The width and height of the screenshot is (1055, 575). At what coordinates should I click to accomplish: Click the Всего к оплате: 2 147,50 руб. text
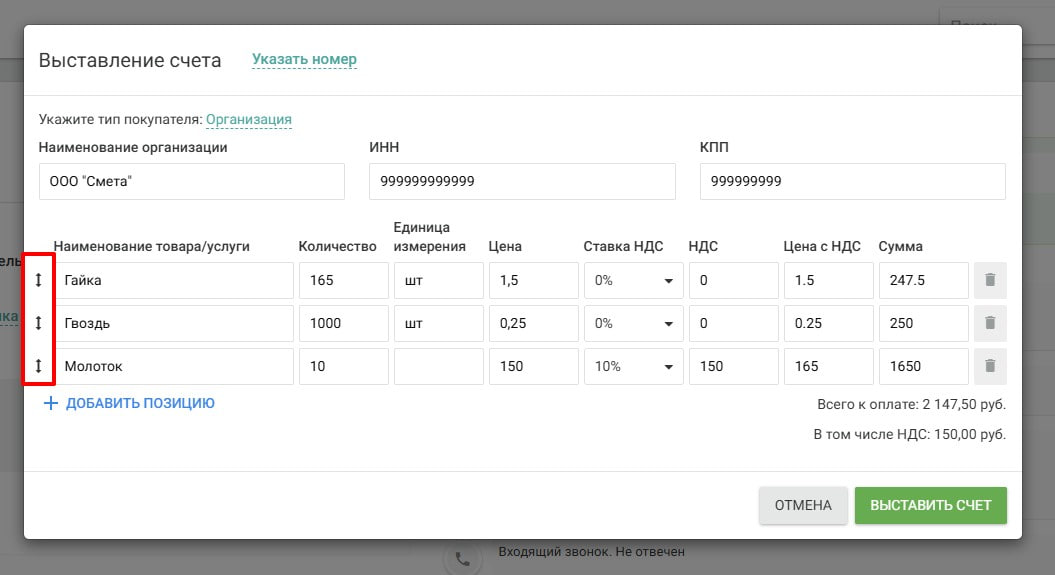[911, 405]
